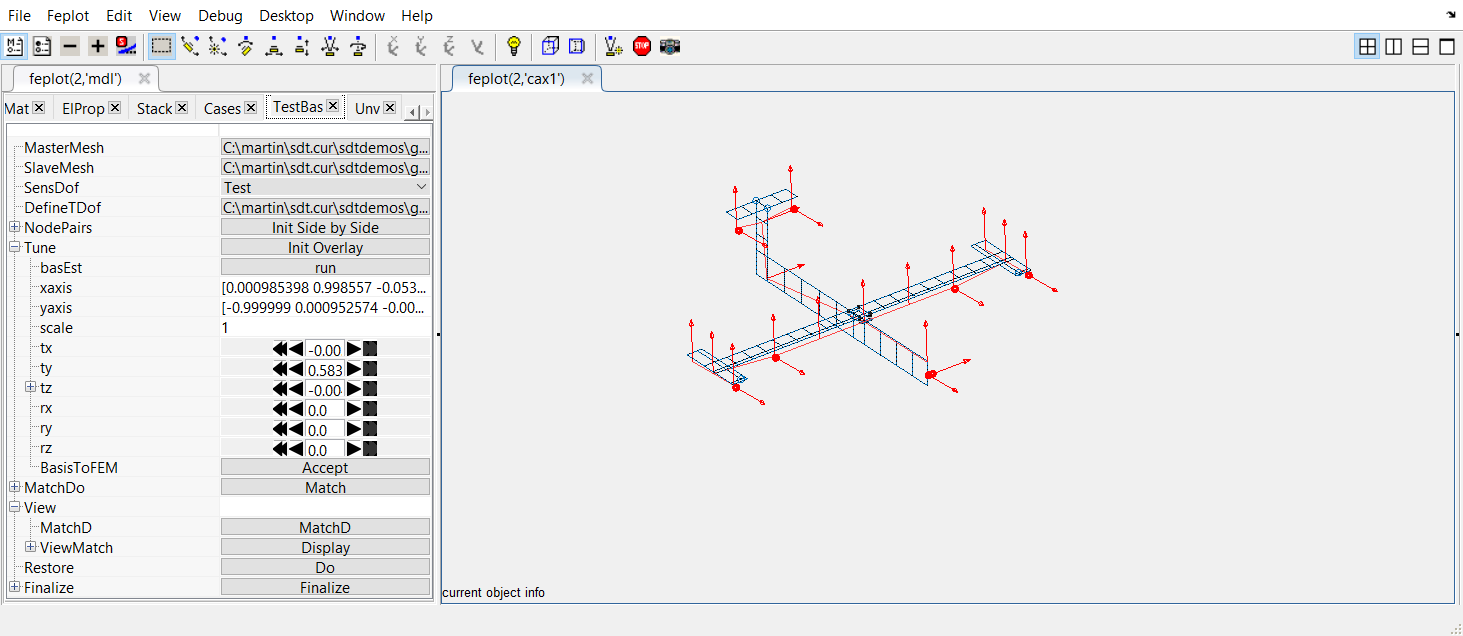Close the feplot(2,'mdl') panel tab
1463x636 pixels.
144,79
